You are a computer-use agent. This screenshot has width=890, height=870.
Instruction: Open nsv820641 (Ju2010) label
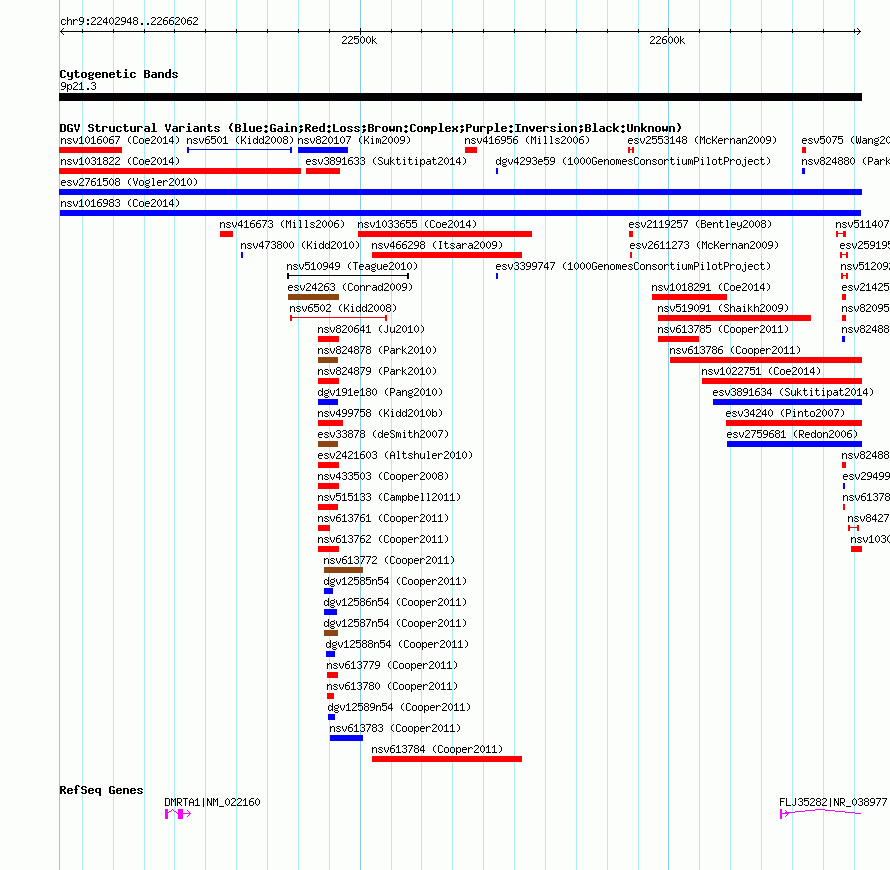click(x=371, y=329)
